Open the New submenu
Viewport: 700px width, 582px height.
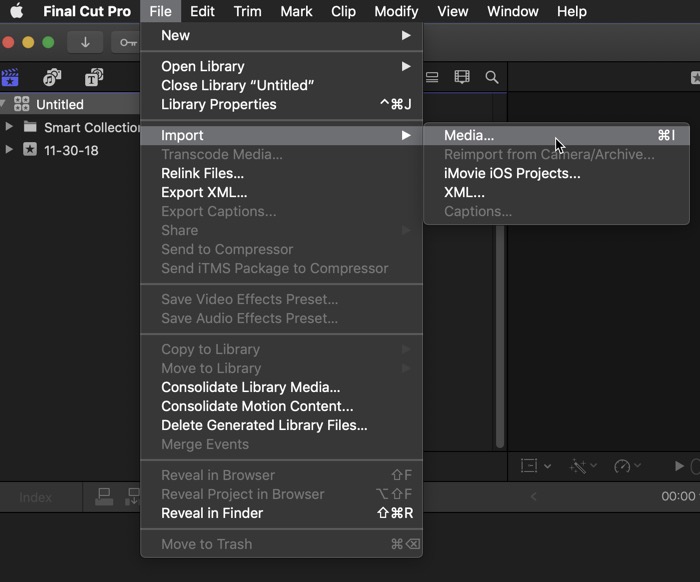[x=281, y=35]
